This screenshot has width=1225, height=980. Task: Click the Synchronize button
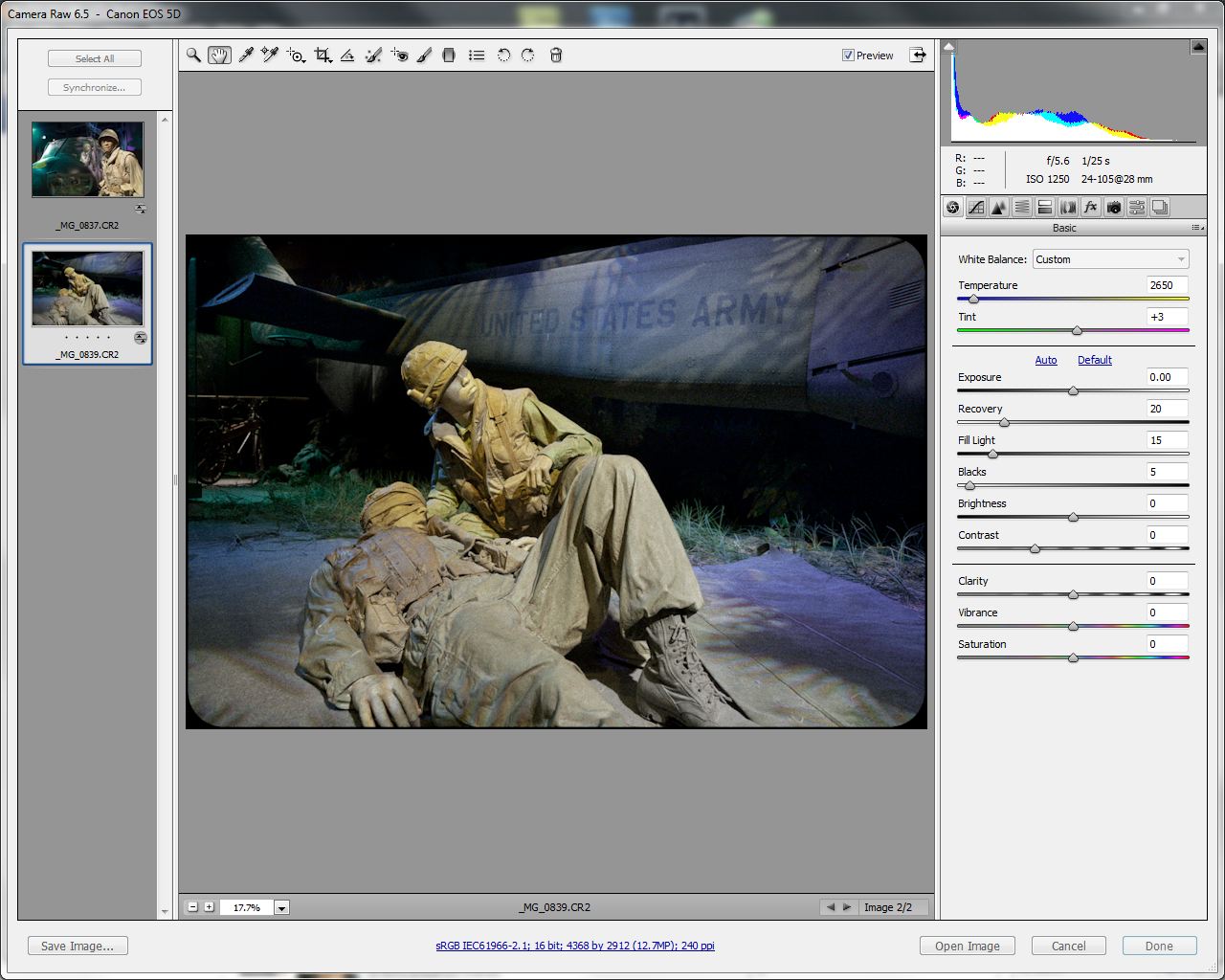(x=95, y=87)
